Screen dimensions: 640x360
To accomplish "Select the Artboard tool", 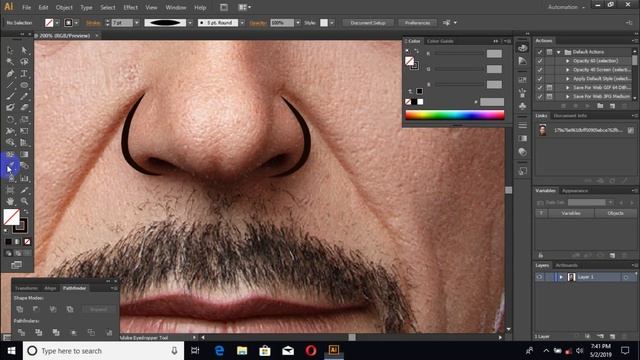I will coord(10,190).
